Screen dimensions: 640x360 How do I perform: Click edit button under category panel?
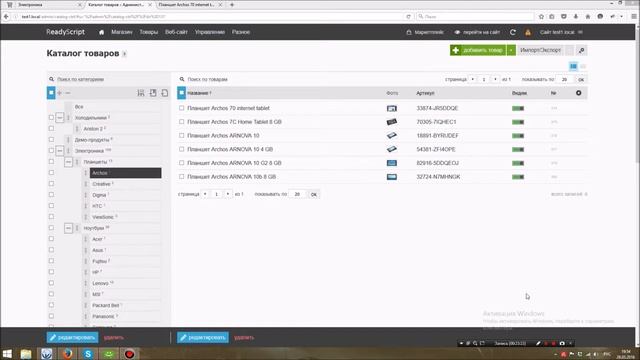[x=72, y=338]
